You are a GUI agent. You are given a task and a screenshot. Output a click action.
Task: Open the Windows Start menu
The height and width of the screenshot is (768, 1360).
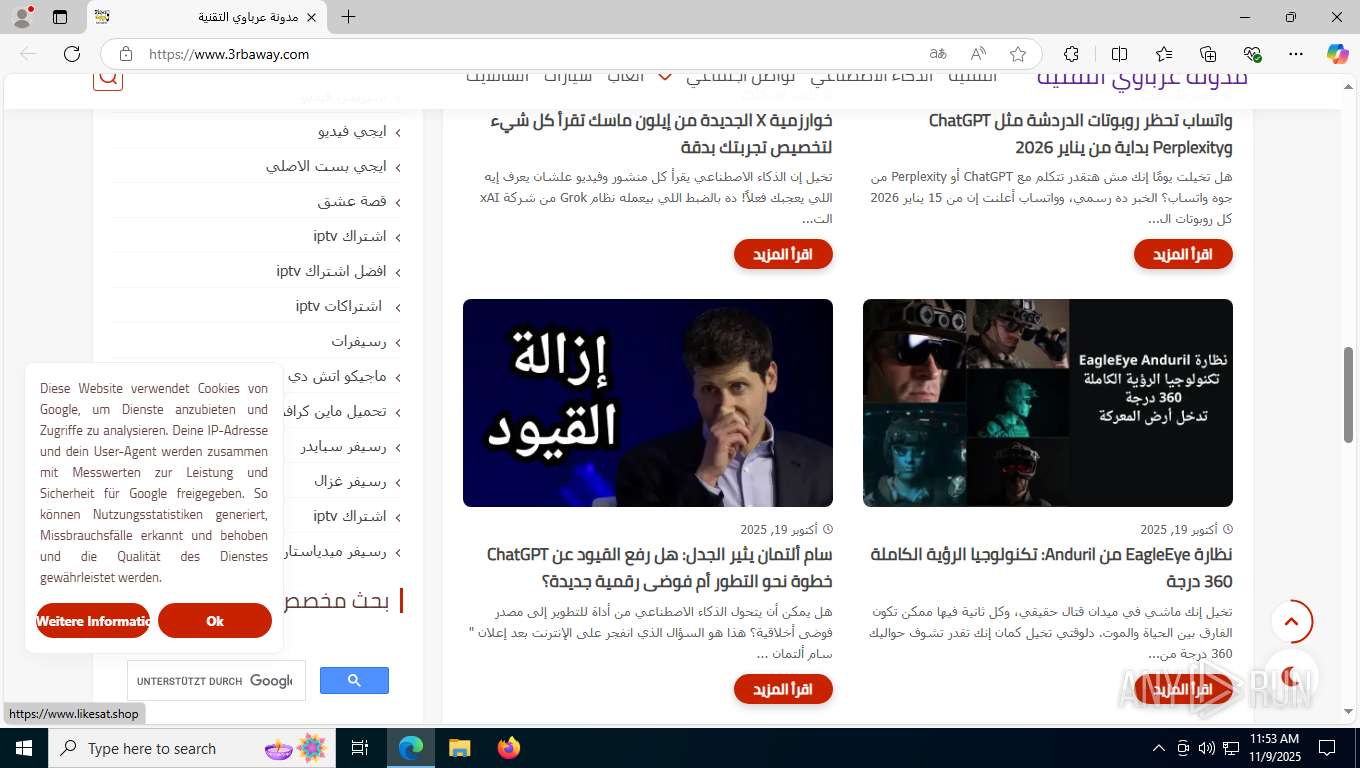[x=24, y=748]
